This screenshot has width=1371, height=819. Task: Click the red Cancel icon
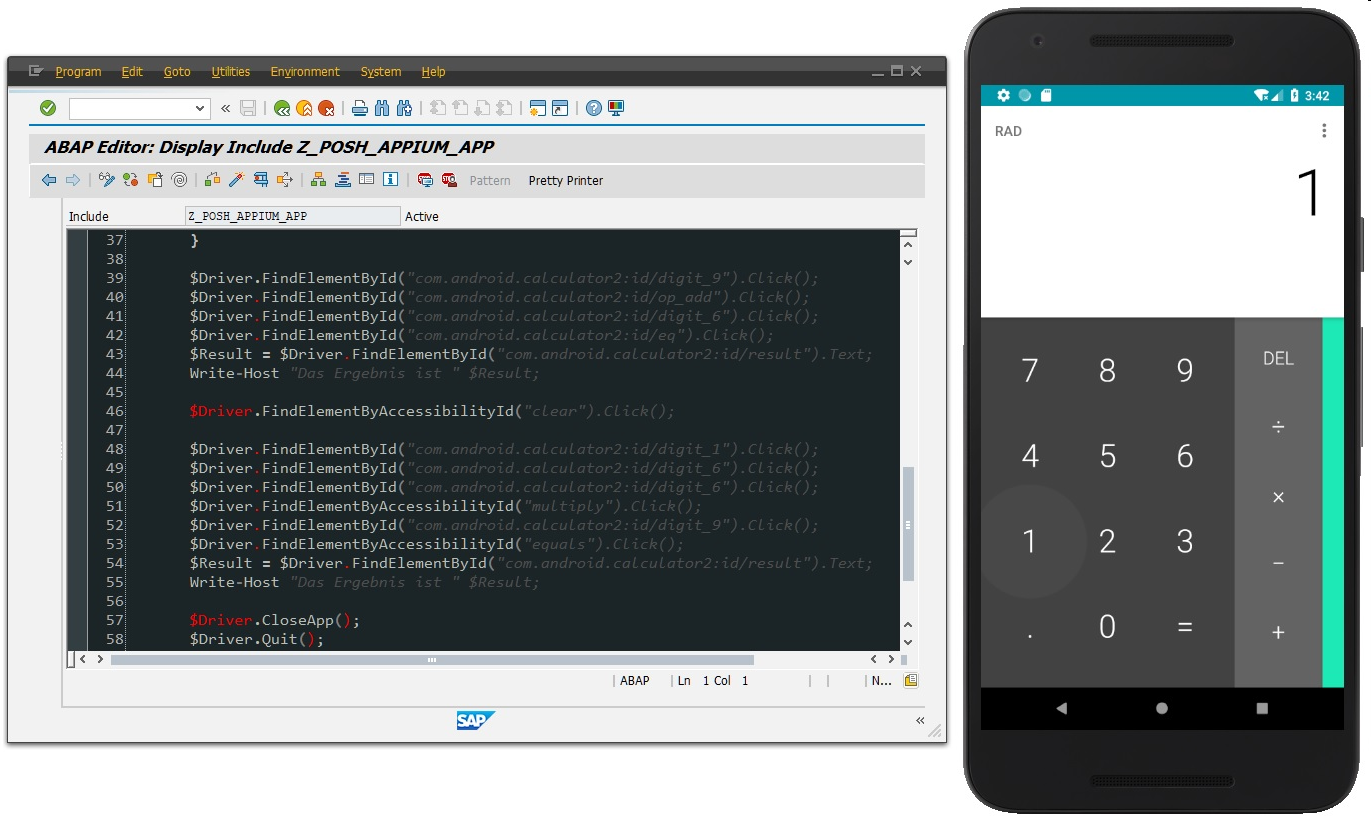(326, 108)
